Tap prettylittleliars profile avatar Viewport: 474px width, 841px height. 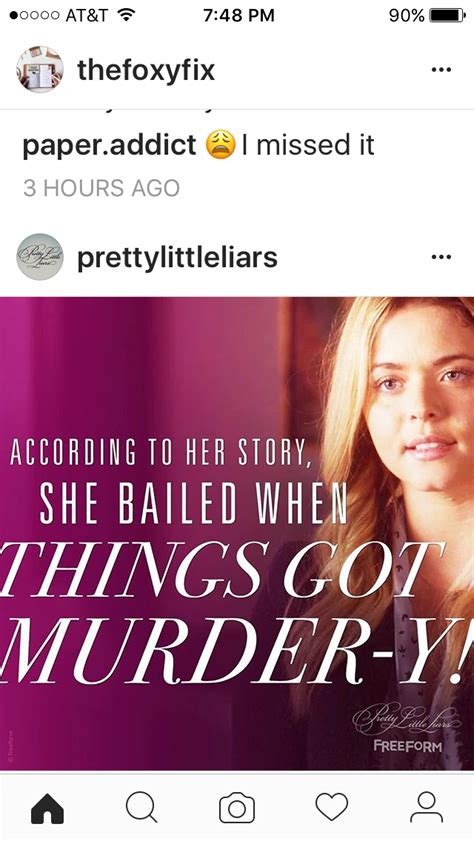[x=40, y=257]
